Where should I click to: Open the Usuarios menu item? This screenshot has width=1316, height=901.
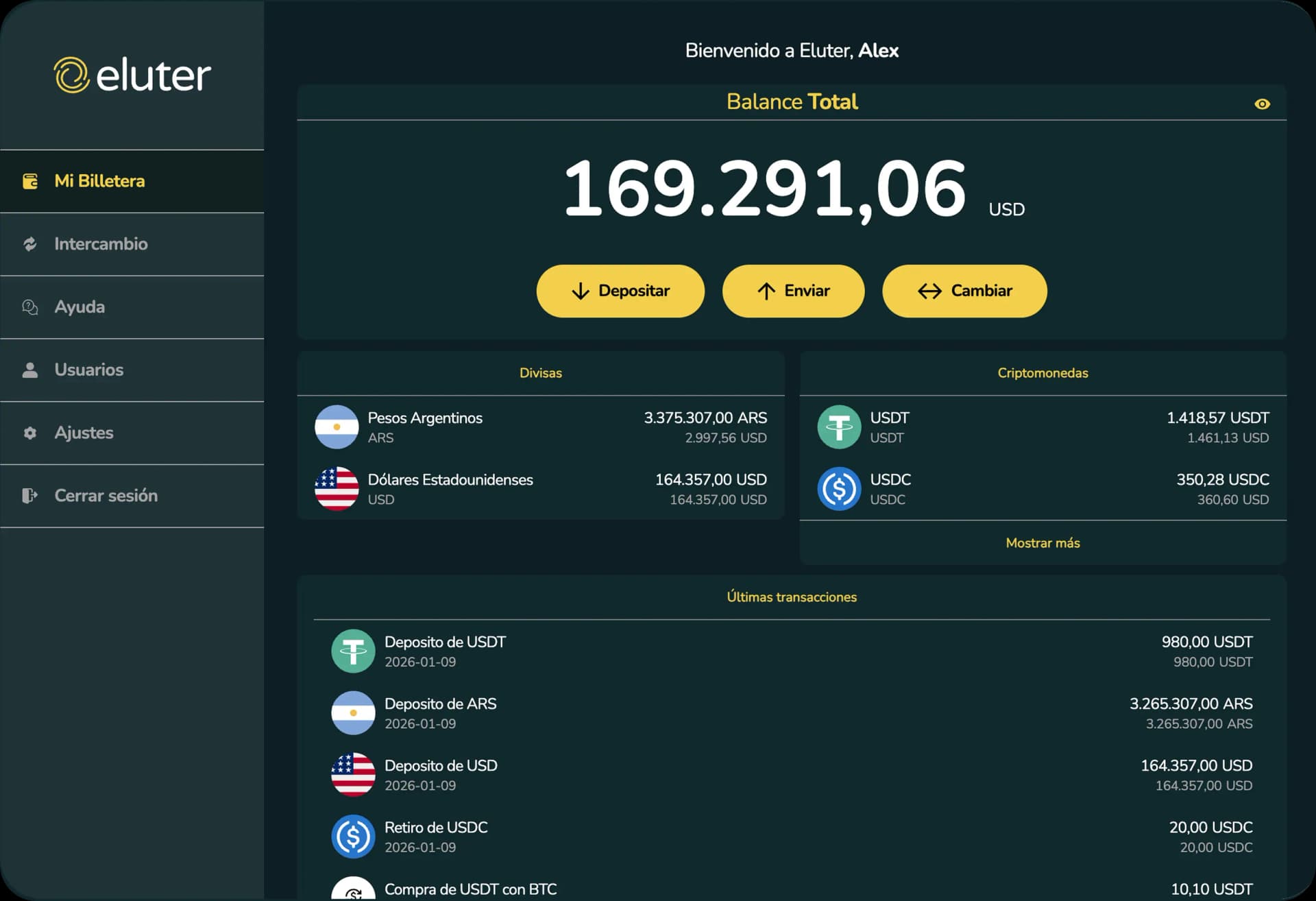[x=89, y=370]
